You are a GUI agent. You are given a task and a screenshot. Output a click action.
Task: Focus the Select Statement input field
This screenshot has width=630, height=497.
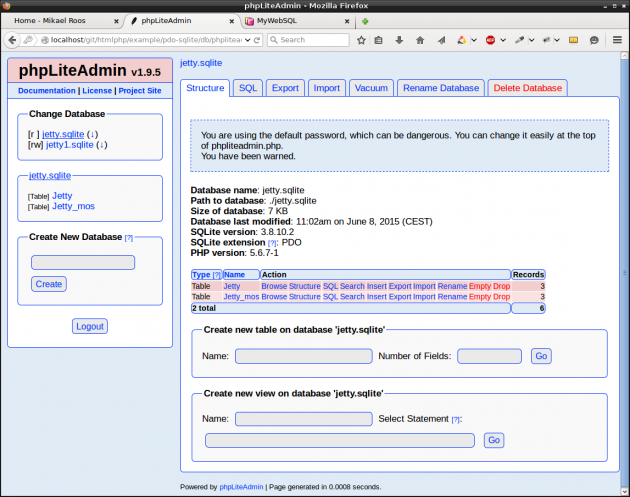coord(340,440)
